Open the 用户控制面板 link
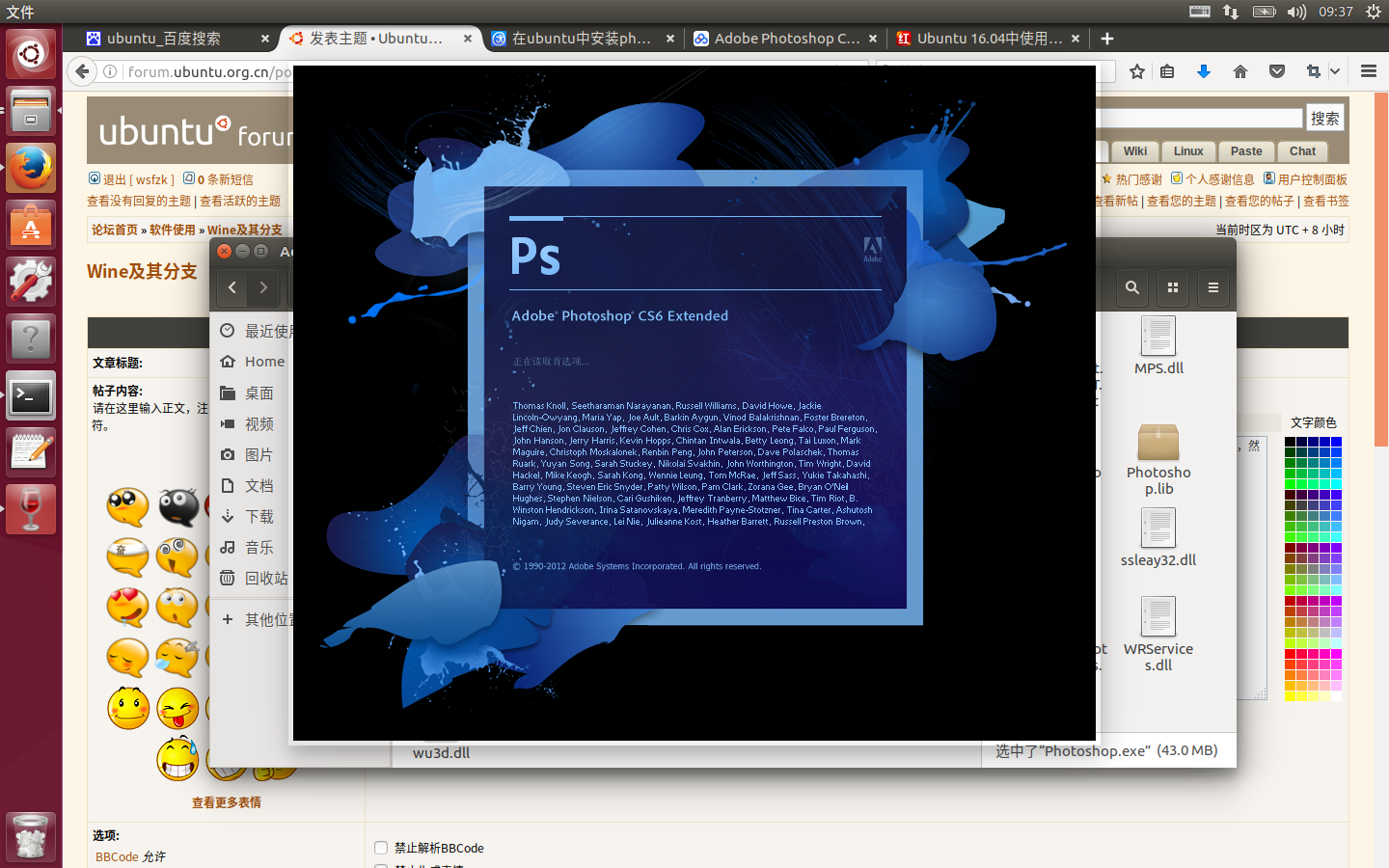 1313,179
